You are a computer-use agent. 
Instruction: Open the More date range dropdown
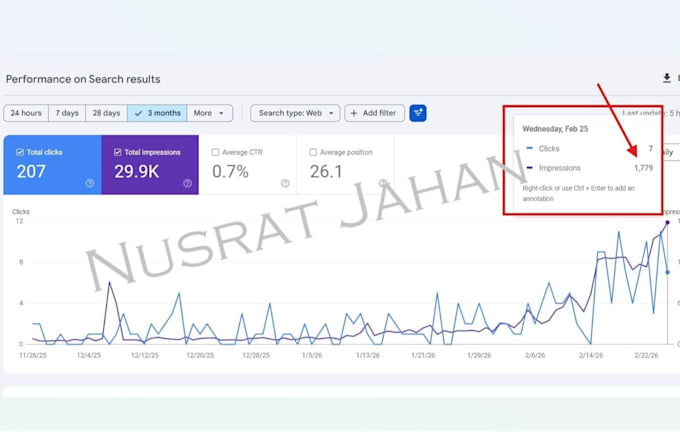(x=209, y=113)
